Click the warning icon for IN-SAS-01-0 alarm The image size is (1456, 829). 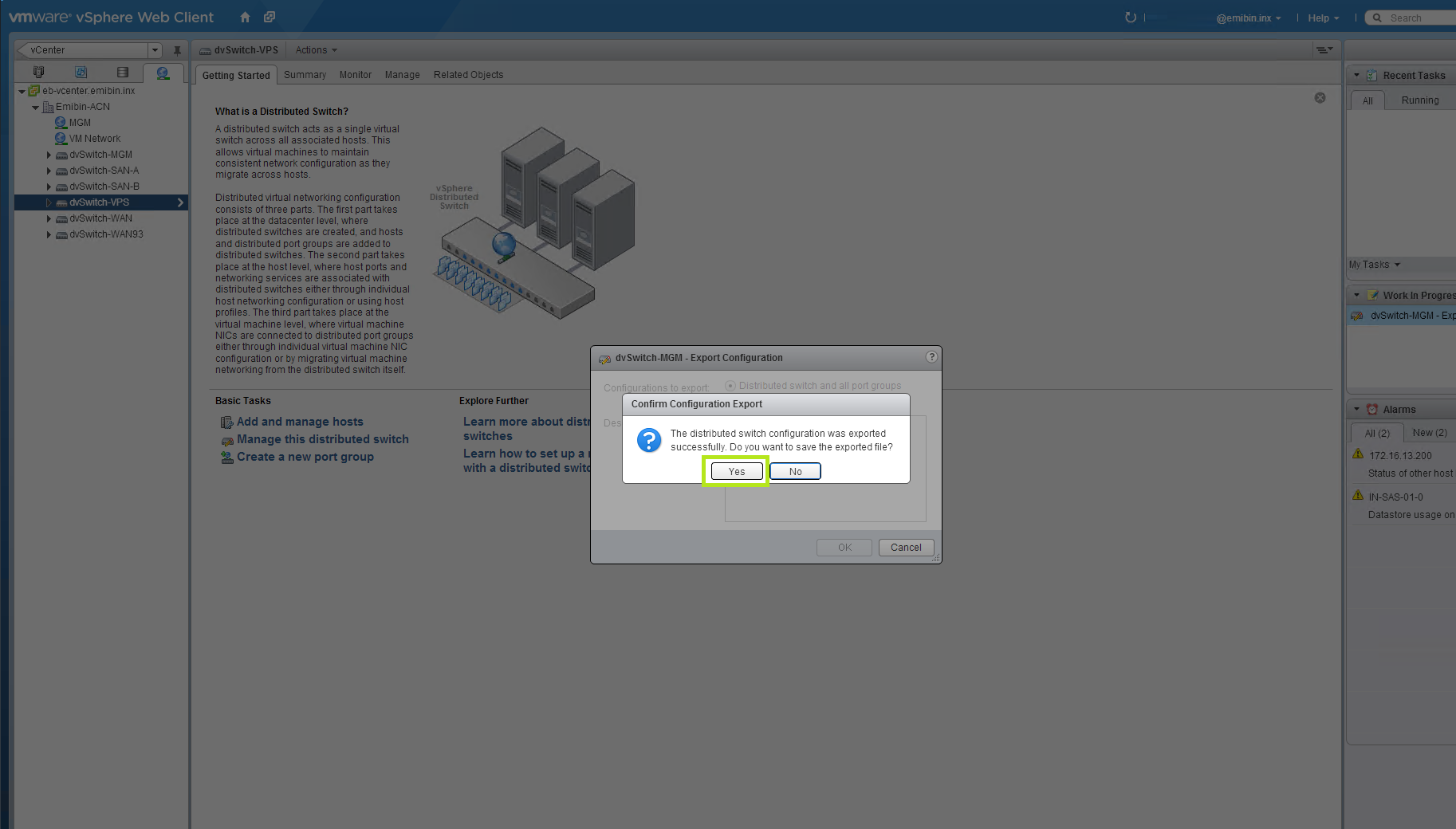click(1358, 496)
